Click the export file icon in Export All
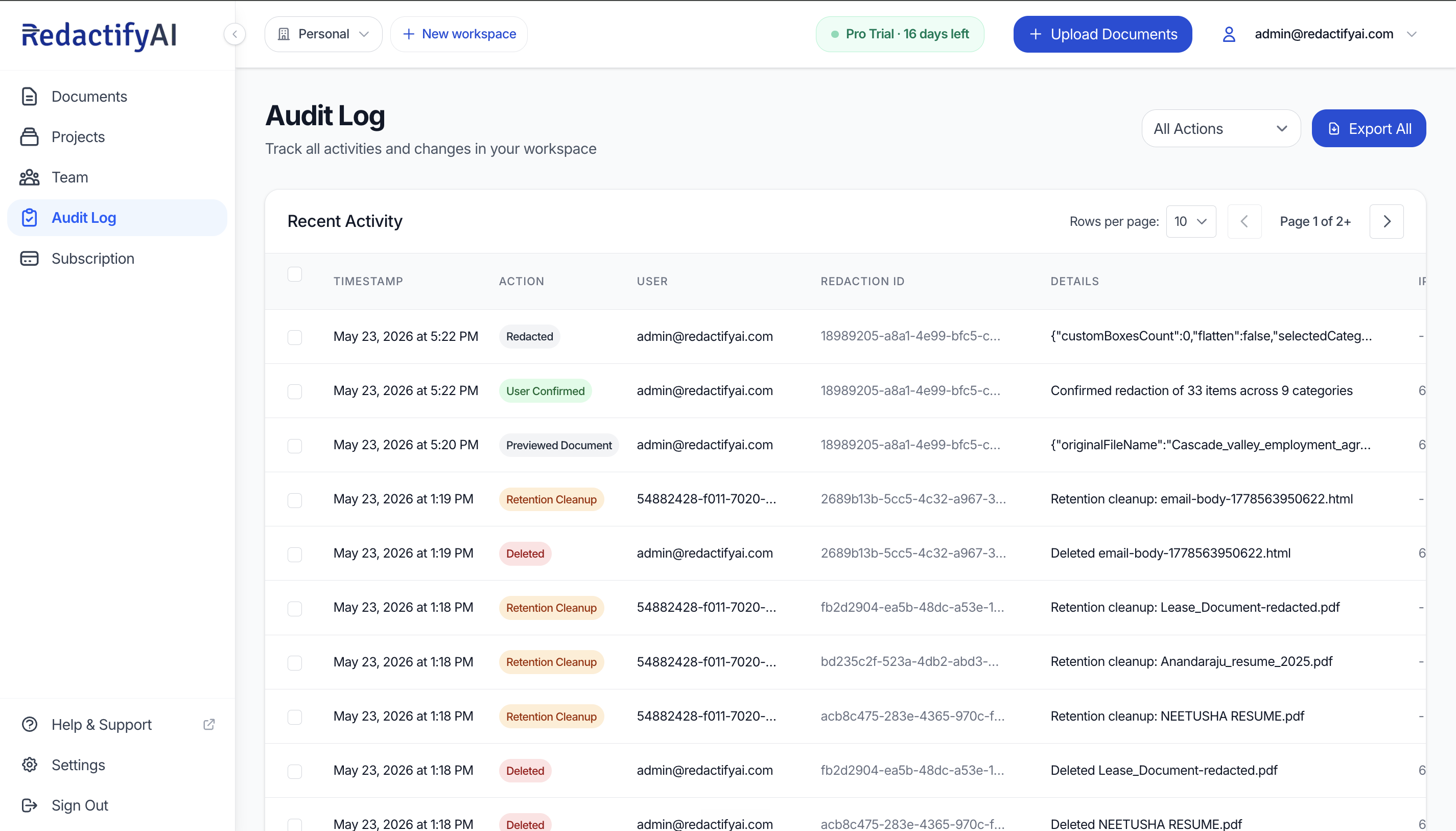Viewport: 1456px width, 831px height. pos(1333,129)
